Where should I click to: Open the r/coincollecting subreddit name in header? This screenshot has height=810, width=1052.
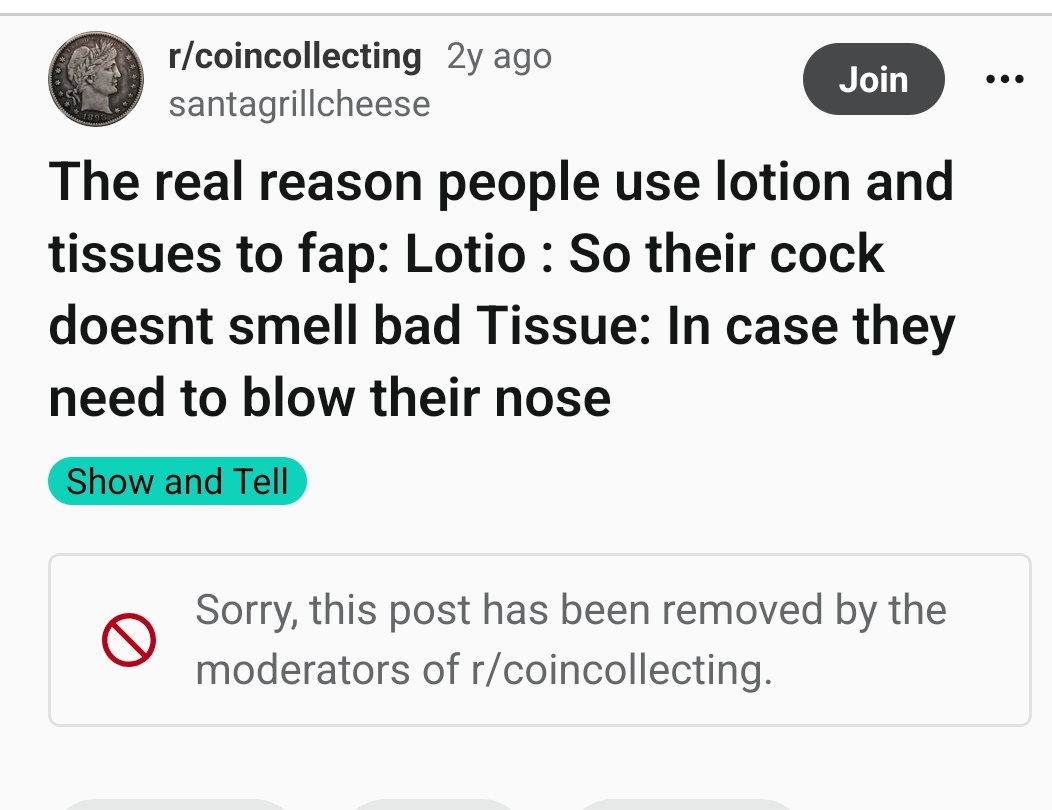click(295, 56)
